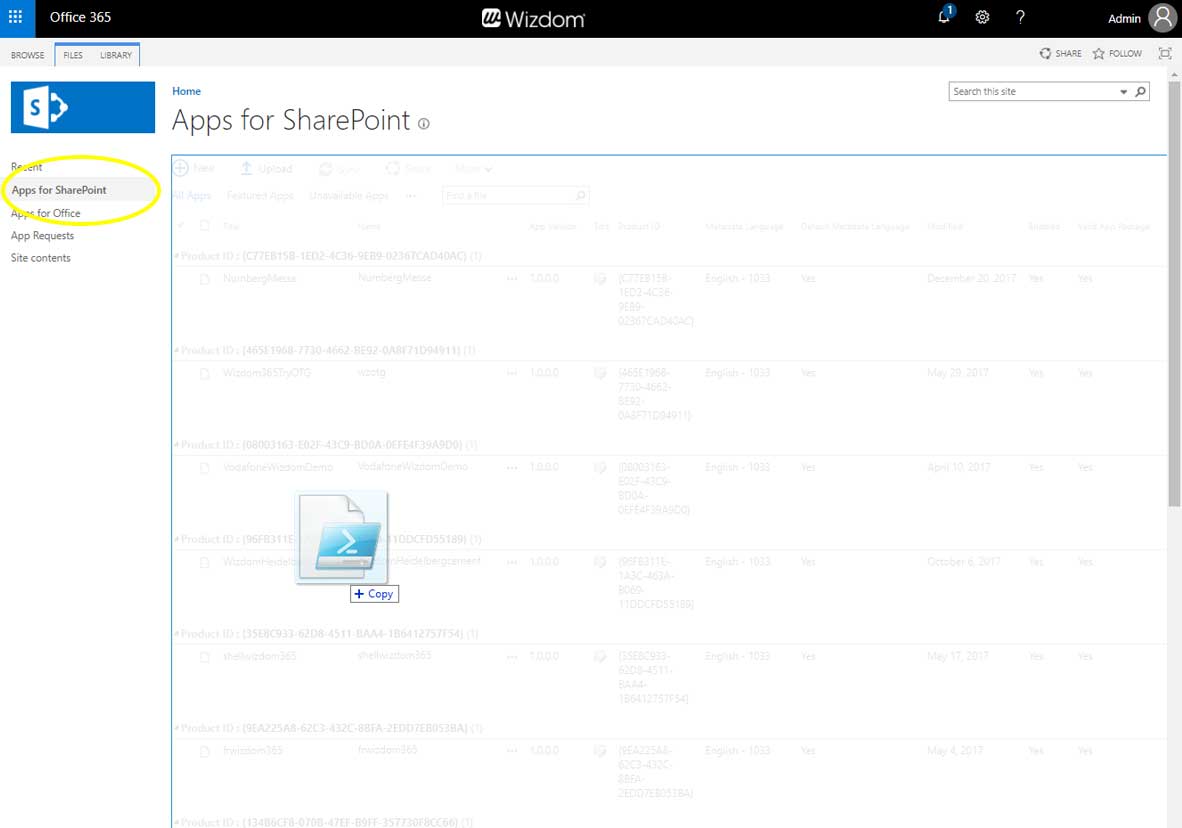Open the search scope dropdown arrow
Image resolution: width=1182 pixels, height=828 pixels.
1123,92
